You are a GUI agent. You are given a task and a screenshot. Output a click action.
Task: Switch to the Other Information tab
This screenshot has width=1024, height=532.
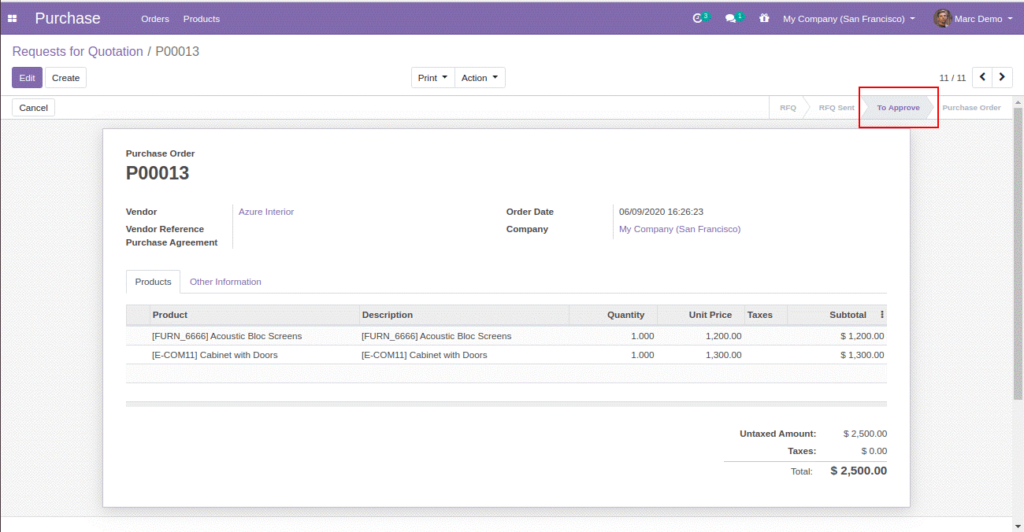pyautogui.click(x=225, y=282)
